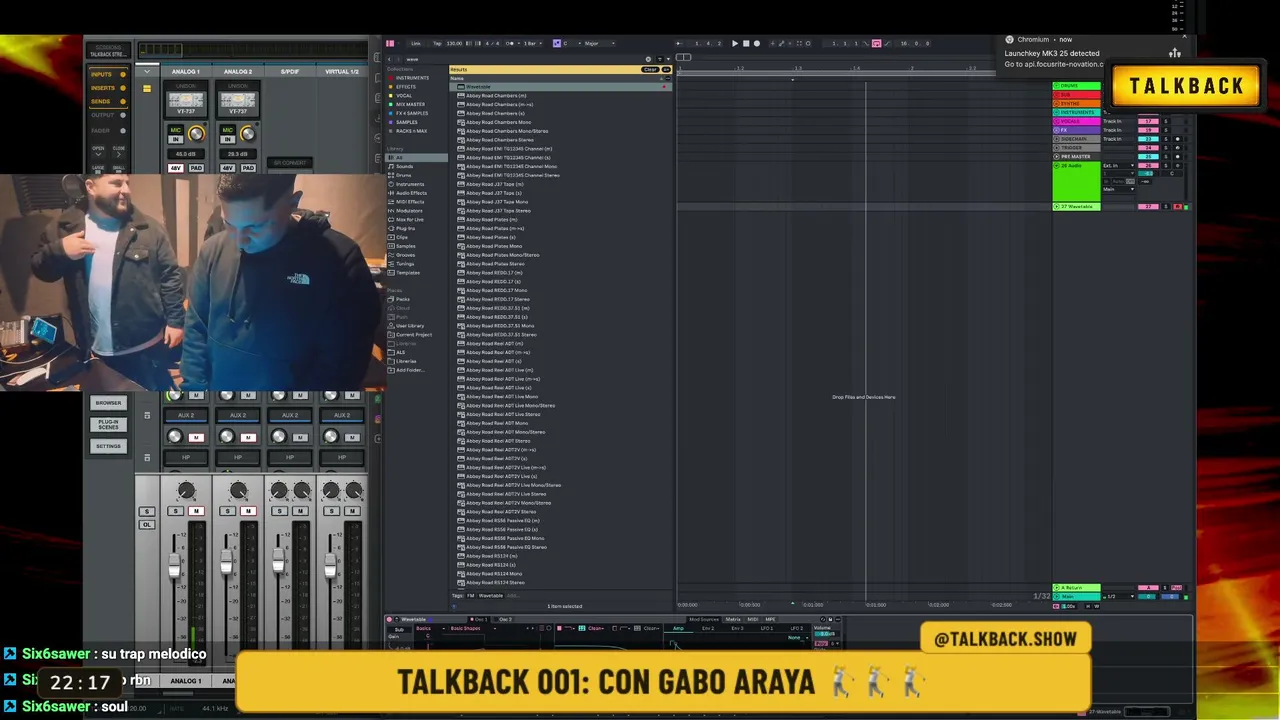
Task: Click the Audio Effects icon in Library
Action: (391, 193)
